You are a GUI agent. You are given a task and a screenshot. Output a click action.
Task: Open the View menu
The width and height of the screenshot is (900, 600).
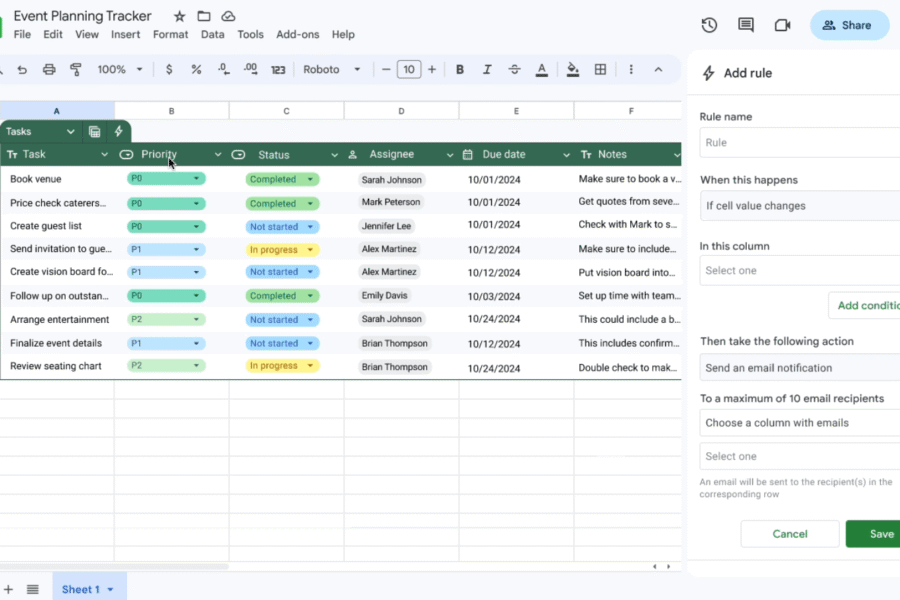click(x=87, y=34)
